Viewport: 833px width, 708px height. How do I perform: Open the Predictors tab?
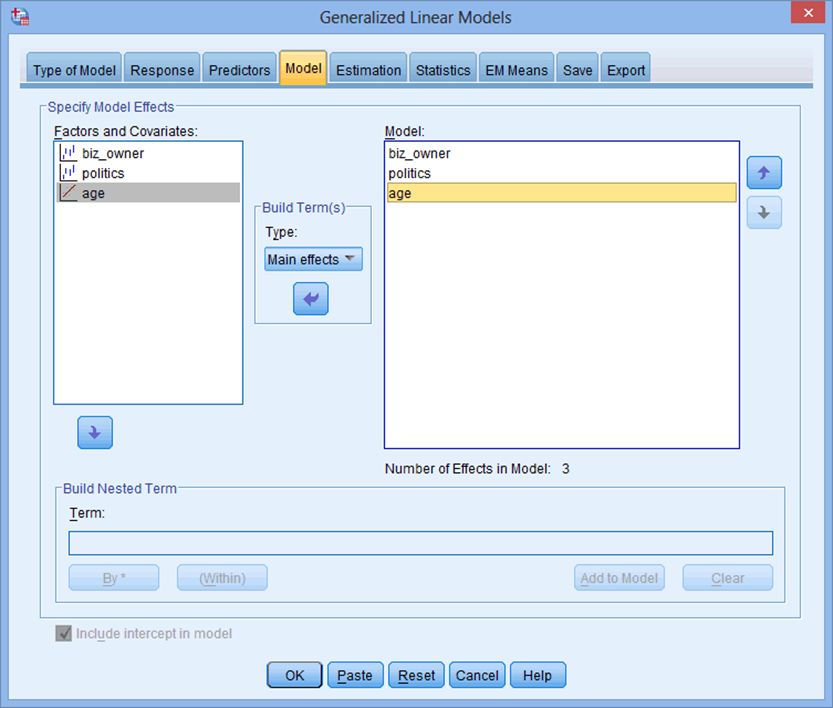coord(240,70)
